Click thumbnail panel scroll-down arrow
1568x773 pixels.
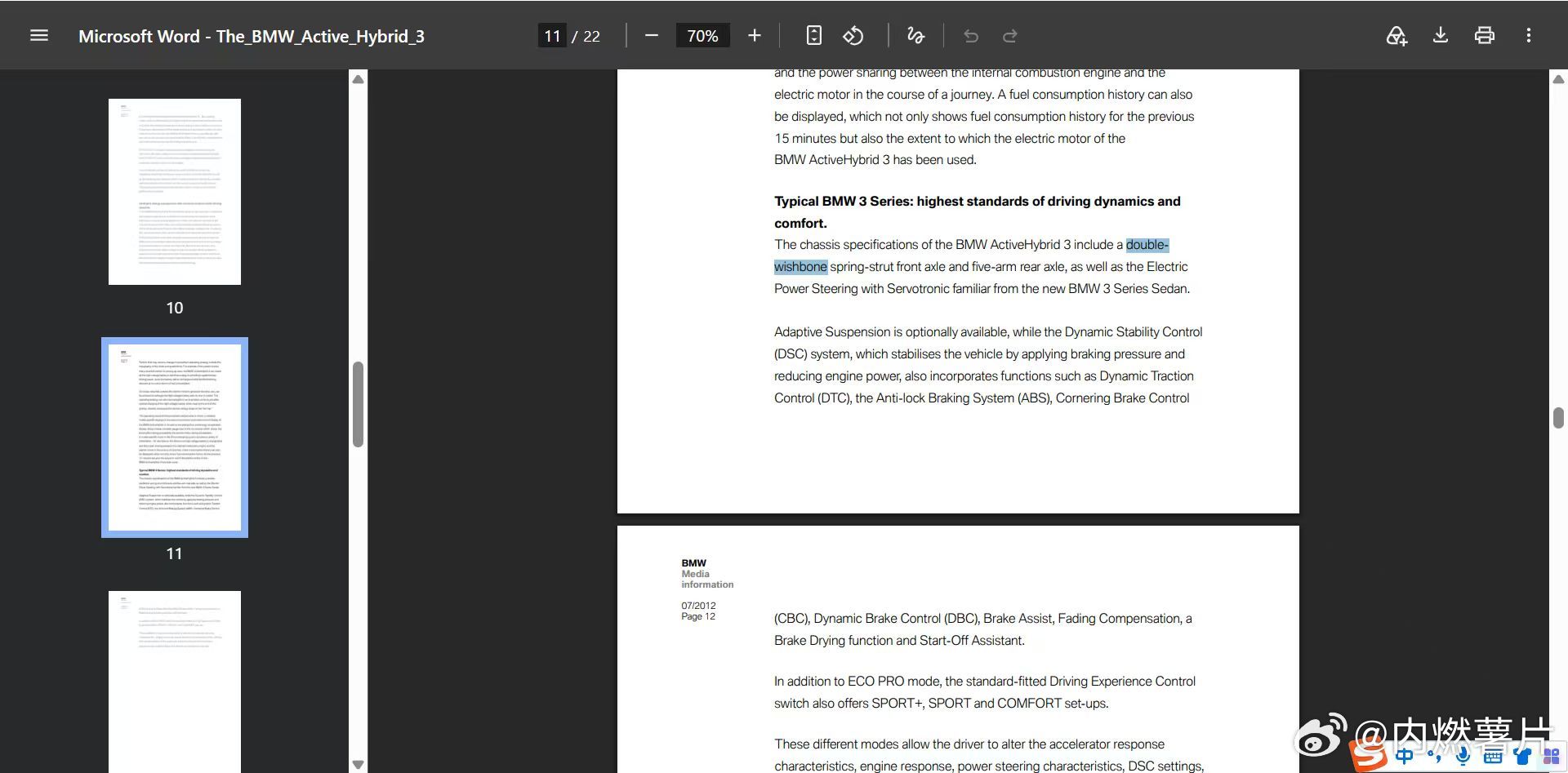[358, 765]
